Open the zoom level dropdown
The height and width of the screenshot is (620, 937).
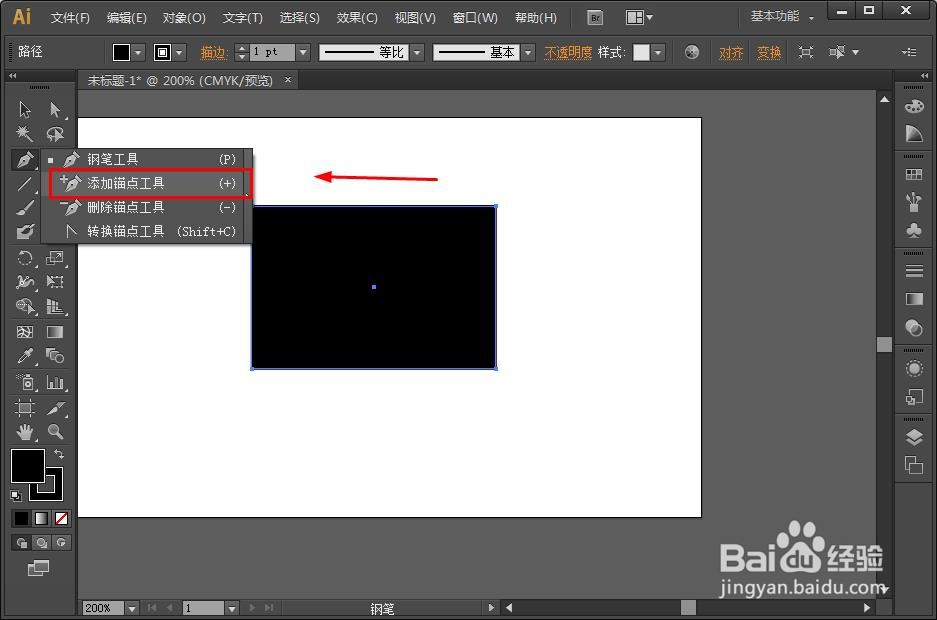(x=131, y=609)
